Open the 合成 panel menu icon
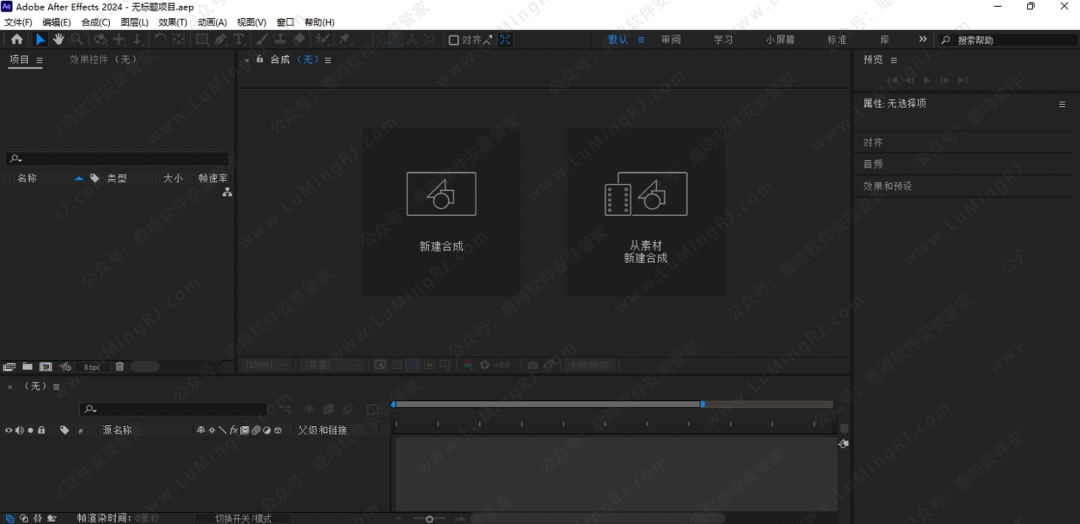The width and height of the screenshot is (1080, 524). click(328, 60)
